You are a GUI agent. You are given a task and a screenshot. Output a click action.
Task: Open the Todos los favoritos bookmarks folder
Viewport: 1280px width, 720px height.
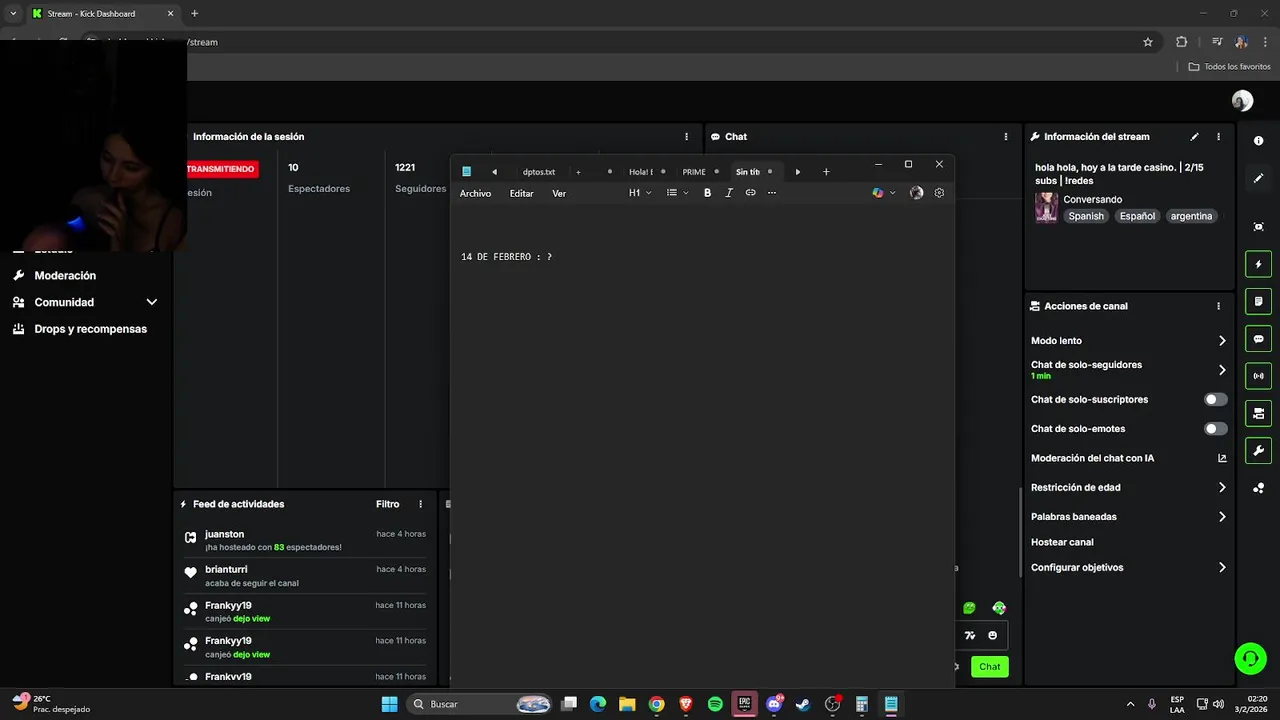pyautogui.click(x=1229, y=67)
